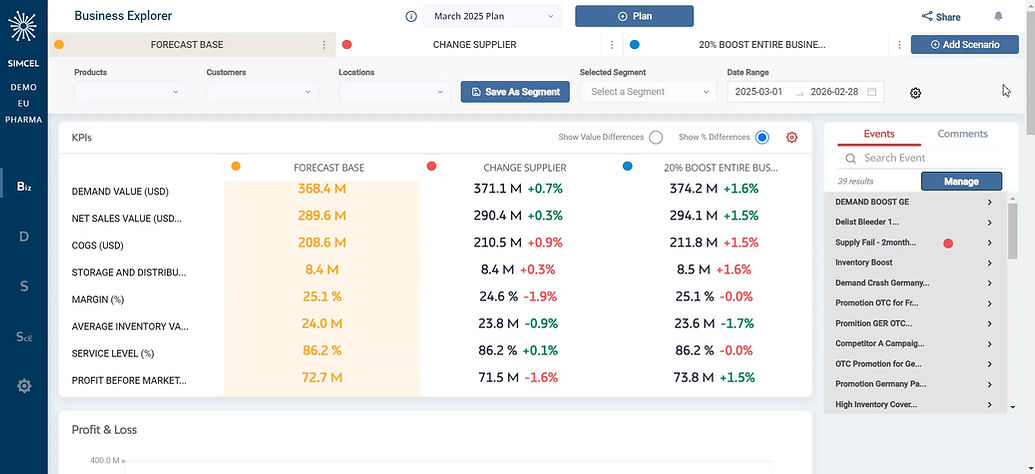This screenshot has width=1035, height=474.
Task: Click the 368.4 M Forecast Base value
Action: (321, 189)
